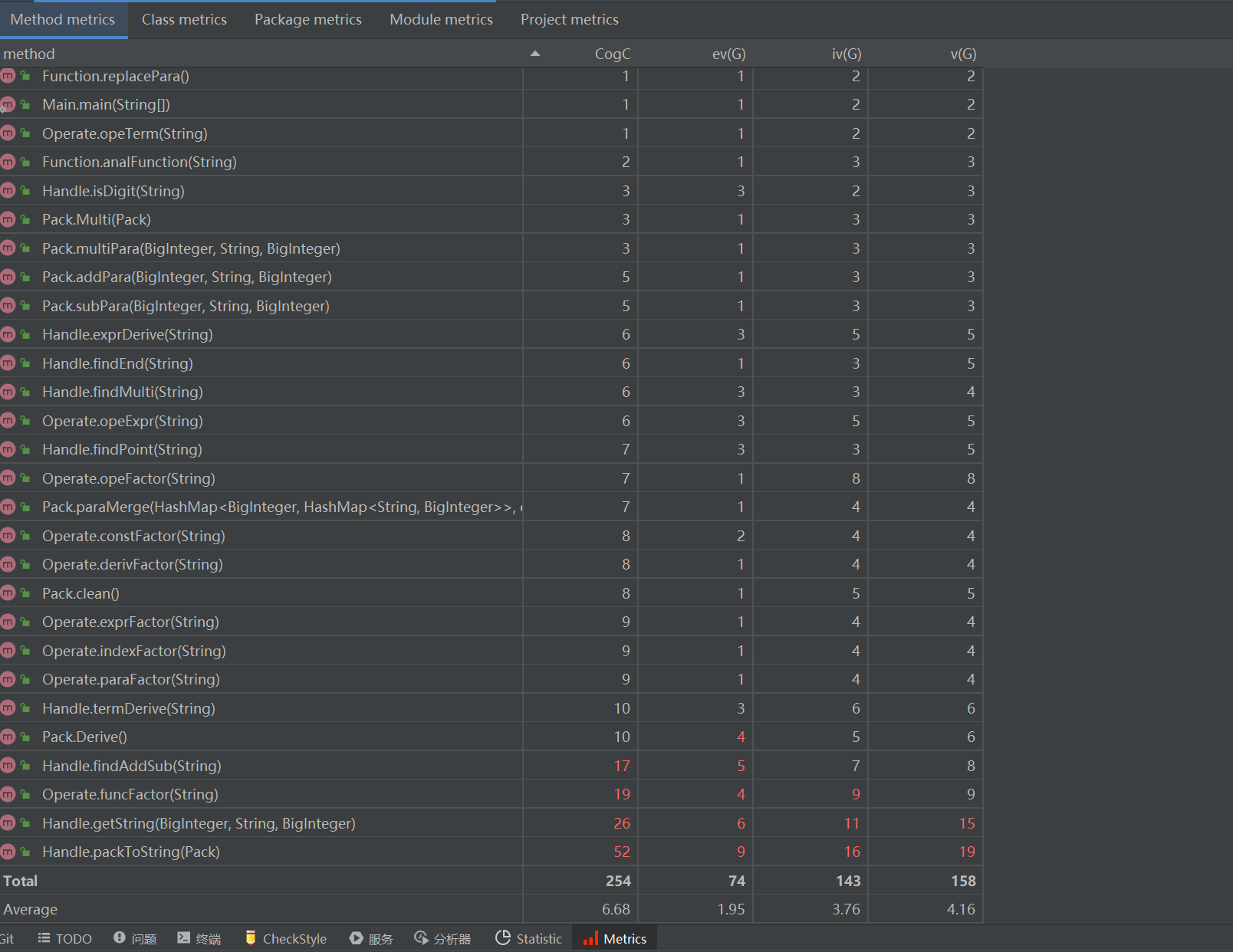Select the Module metrics tab

(441, 20)
